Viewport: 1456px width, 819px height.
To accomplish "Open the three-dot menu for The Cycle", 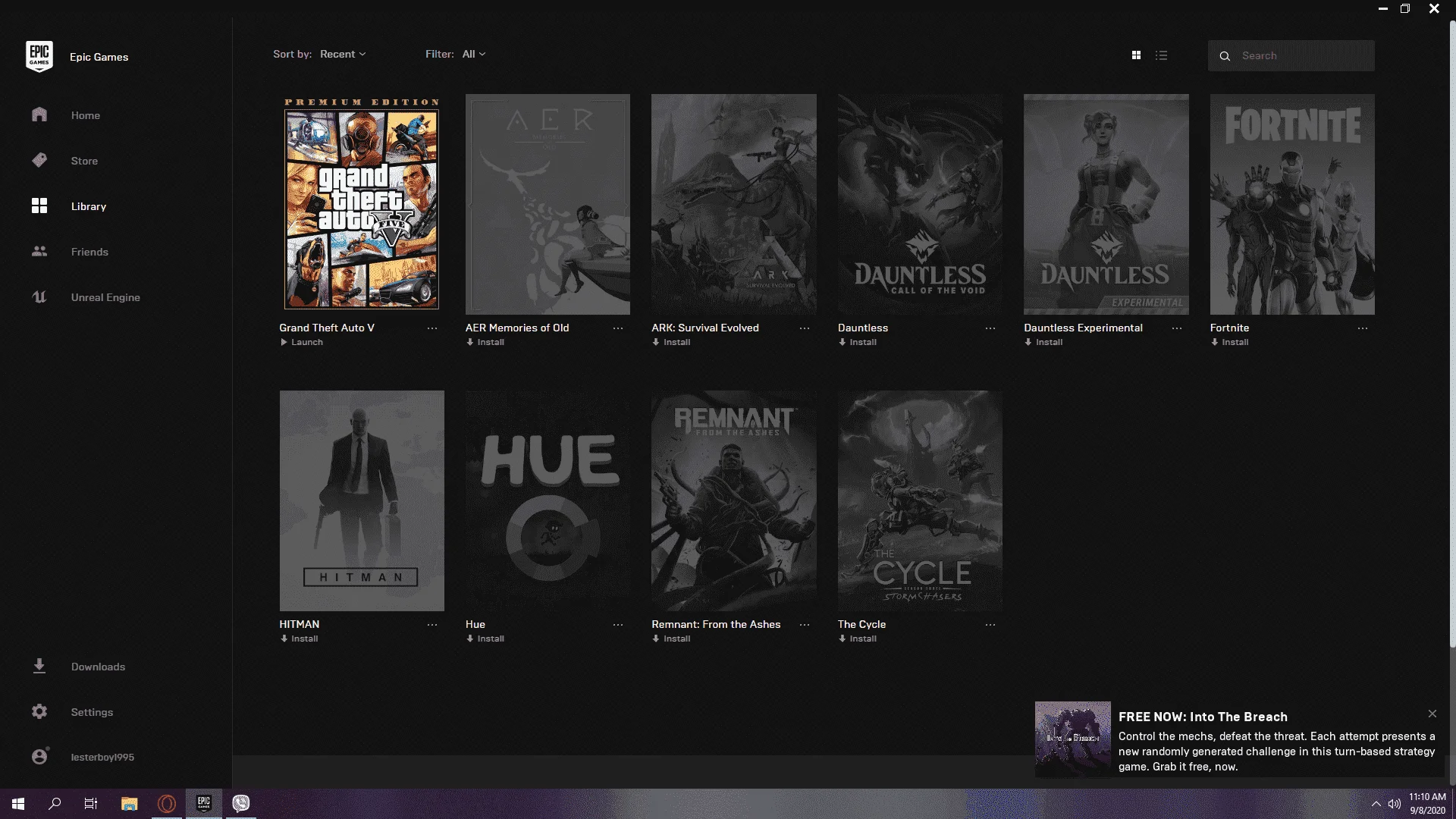I will (990, 625).
